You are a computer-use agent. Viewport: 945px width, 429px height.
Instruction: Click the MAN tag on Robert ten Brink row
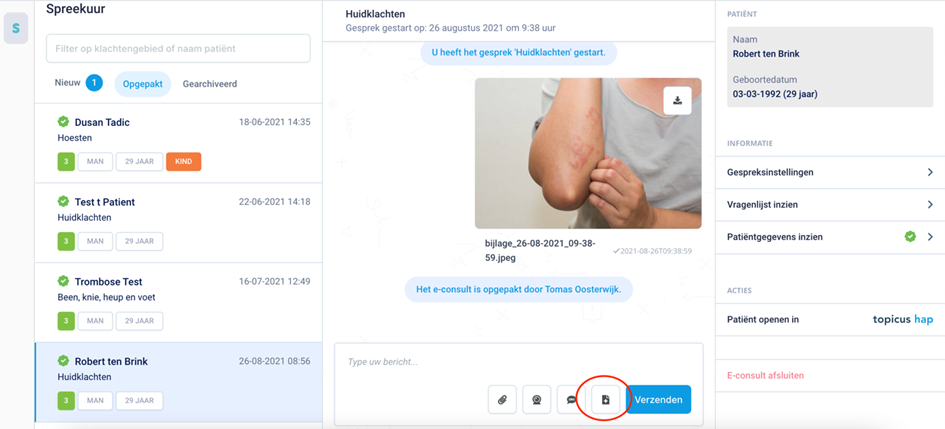click(95, 401)
